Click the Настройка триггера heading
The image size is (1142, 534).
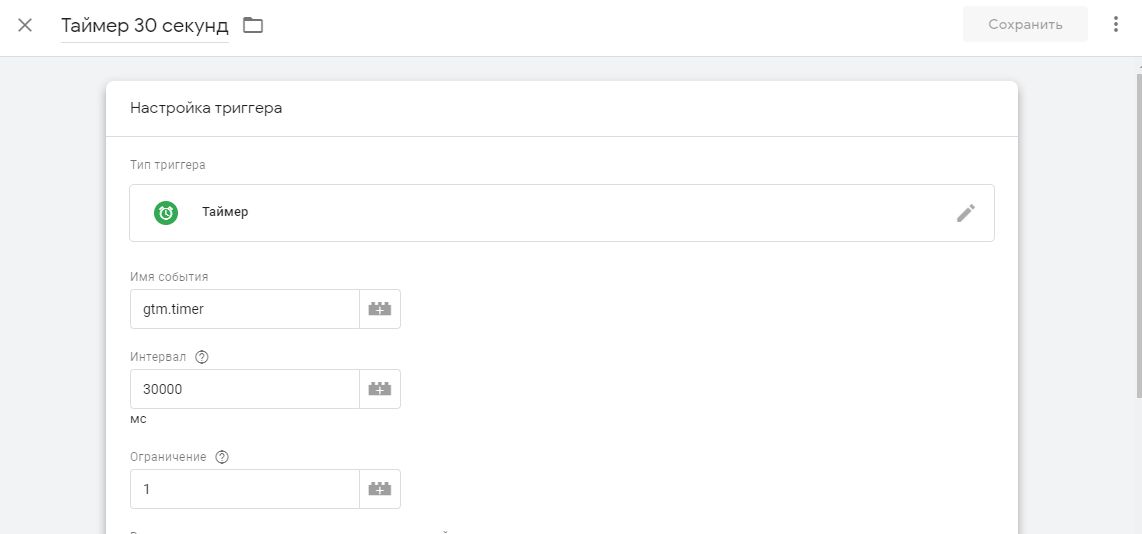(206, 108)
